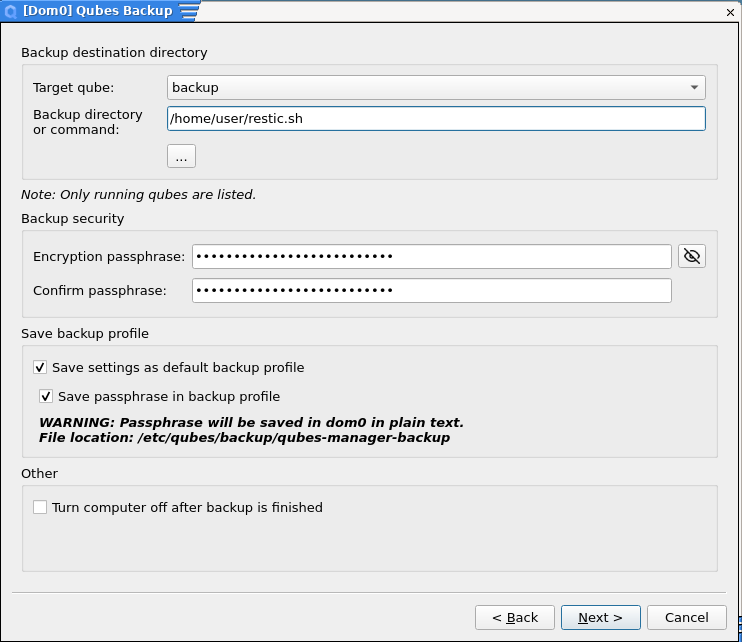Image resolution: width=742 pixels, height=642 pixels.
Task: Click the 'Target qube:' label
Action: (73, 88)
